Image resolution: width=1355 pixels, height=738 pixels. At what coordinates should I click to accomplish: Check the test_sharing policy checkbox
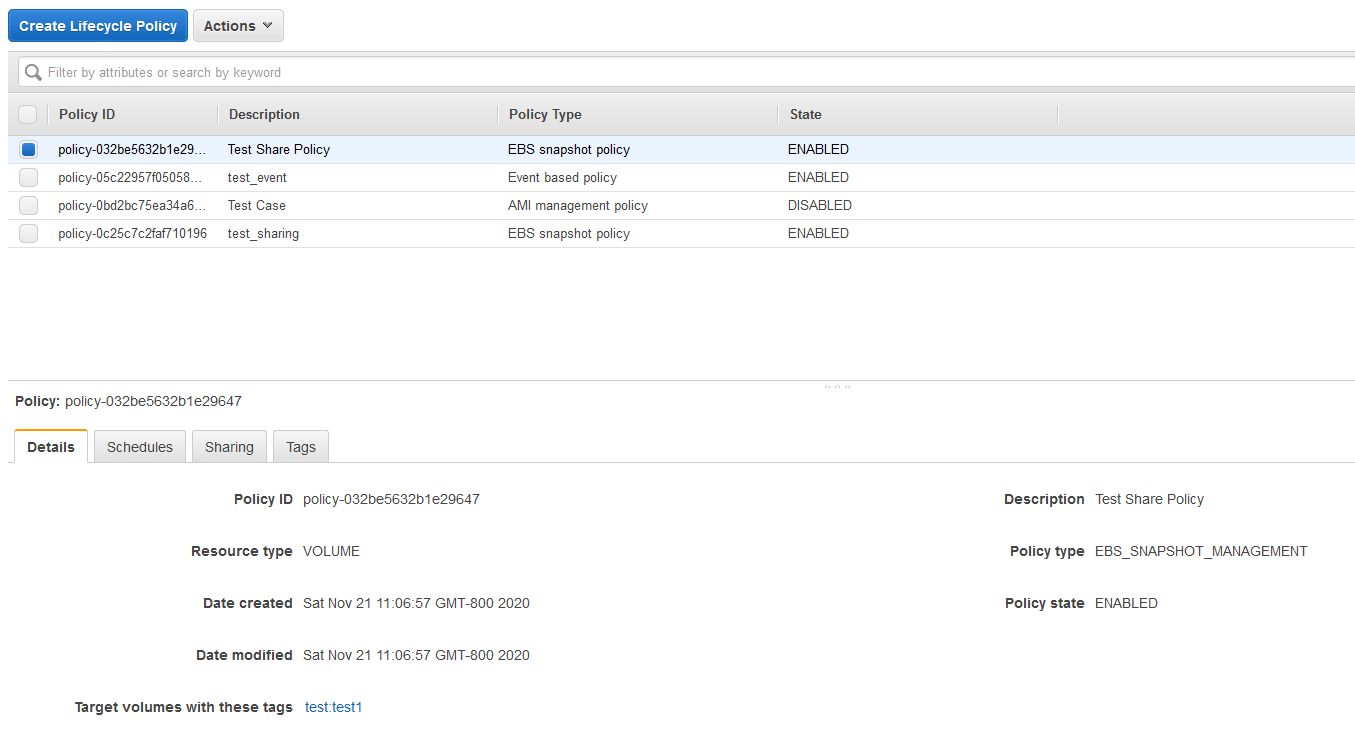28,233
